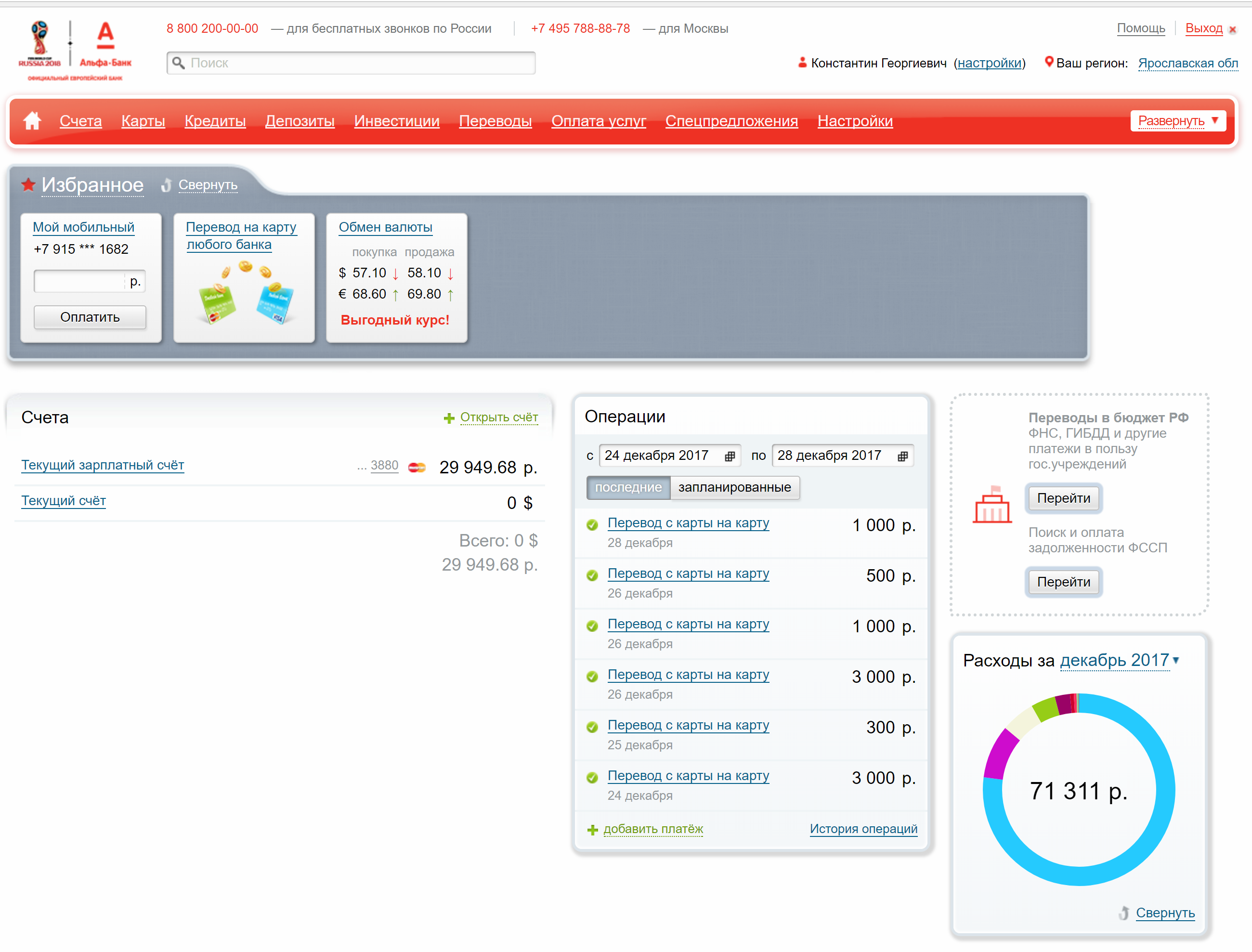Screen dimensions: 1252x952
Task: Click the MasterCard icon beside salary account
Action: [417, 468]
